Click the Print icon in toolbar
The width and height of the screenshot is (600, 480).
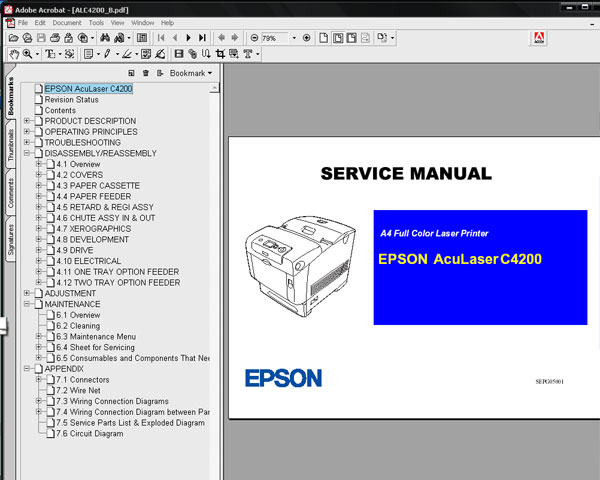coord(55,38)
